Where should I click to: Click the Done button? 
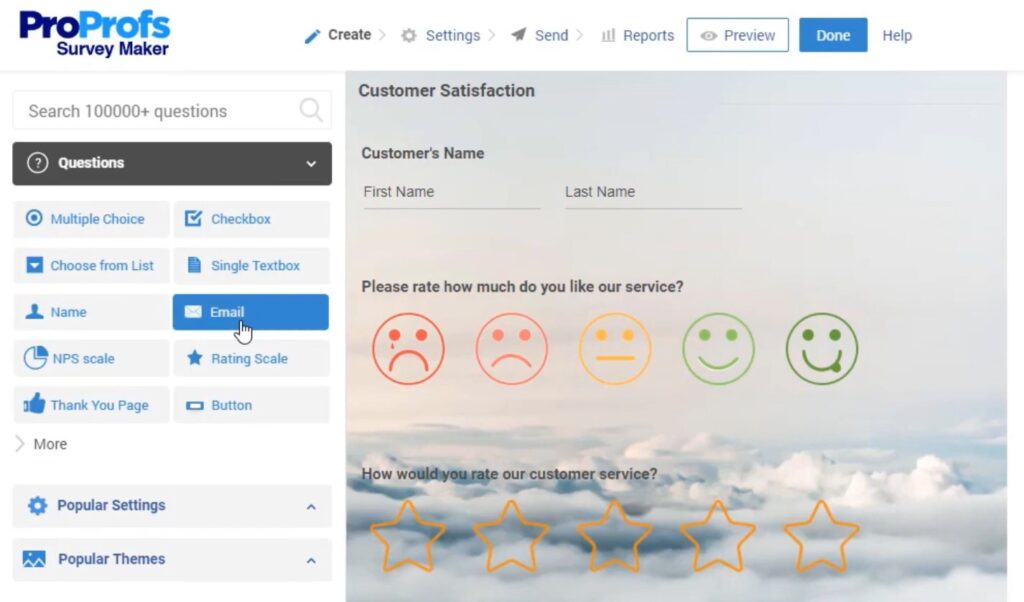[833, 35]
